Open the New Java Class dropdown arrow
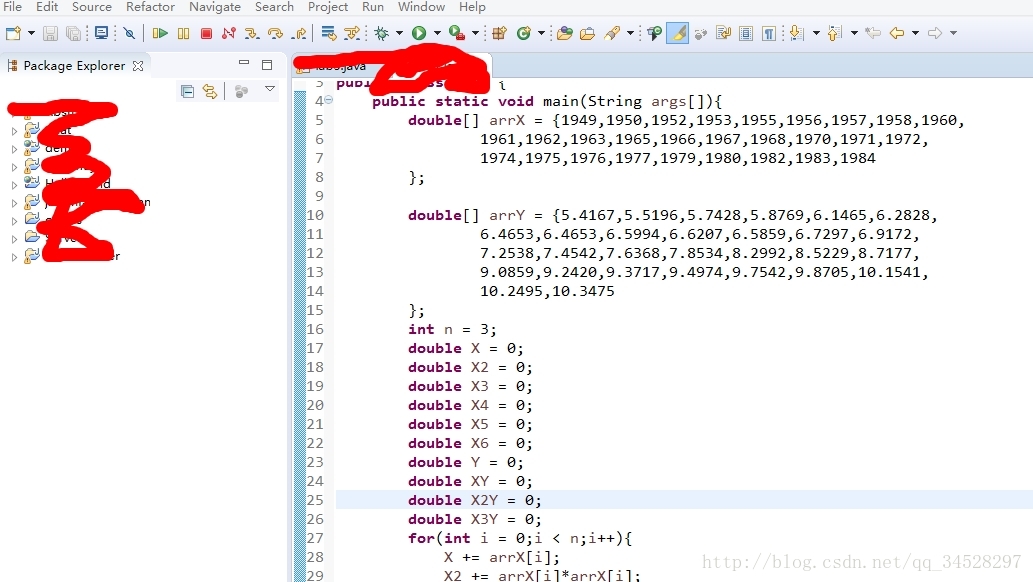Viewport: 1033px width, 582px height. point(542,33)
